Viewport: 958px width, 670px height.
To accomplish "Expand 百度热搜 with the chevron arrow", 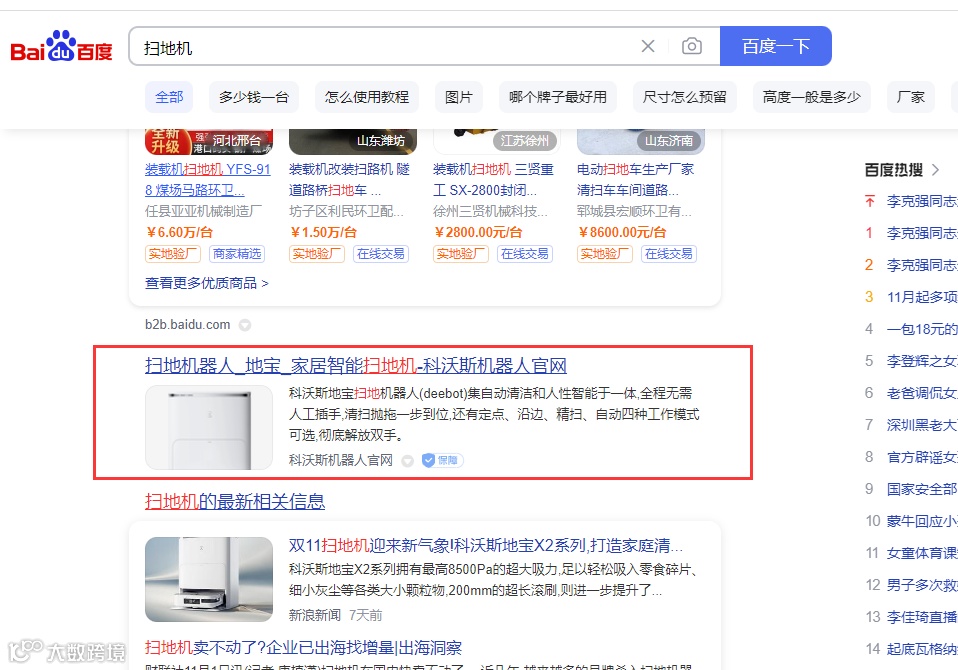I will click(935, 170).
